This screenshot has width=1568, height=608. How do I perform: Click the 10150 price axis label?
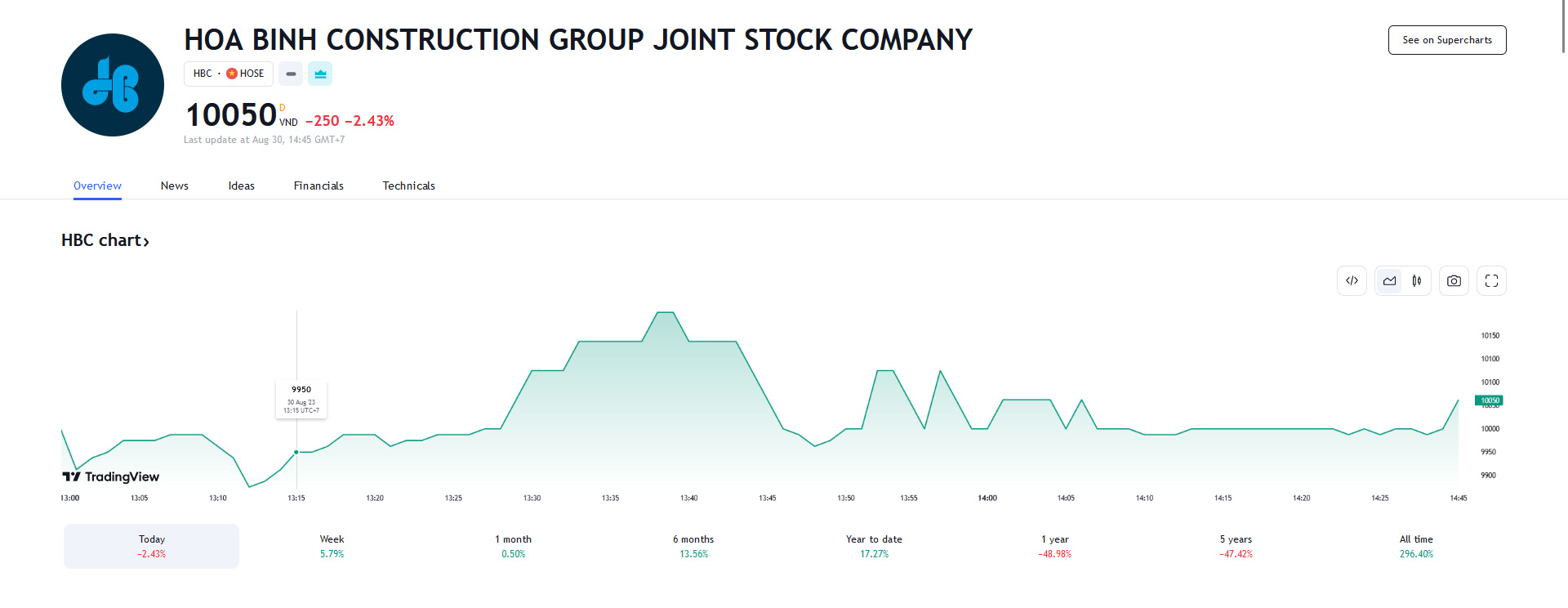(1490, 336)
